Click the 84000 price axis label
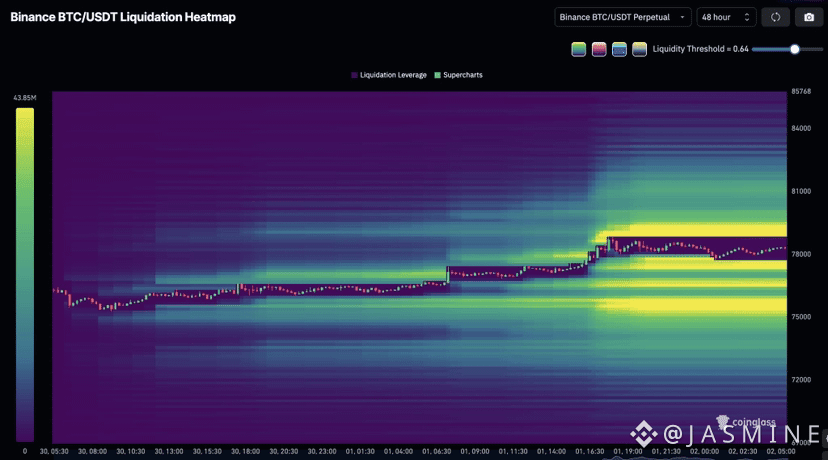The width and height of the screenshot is (828, 460). [x=801, y=128]
